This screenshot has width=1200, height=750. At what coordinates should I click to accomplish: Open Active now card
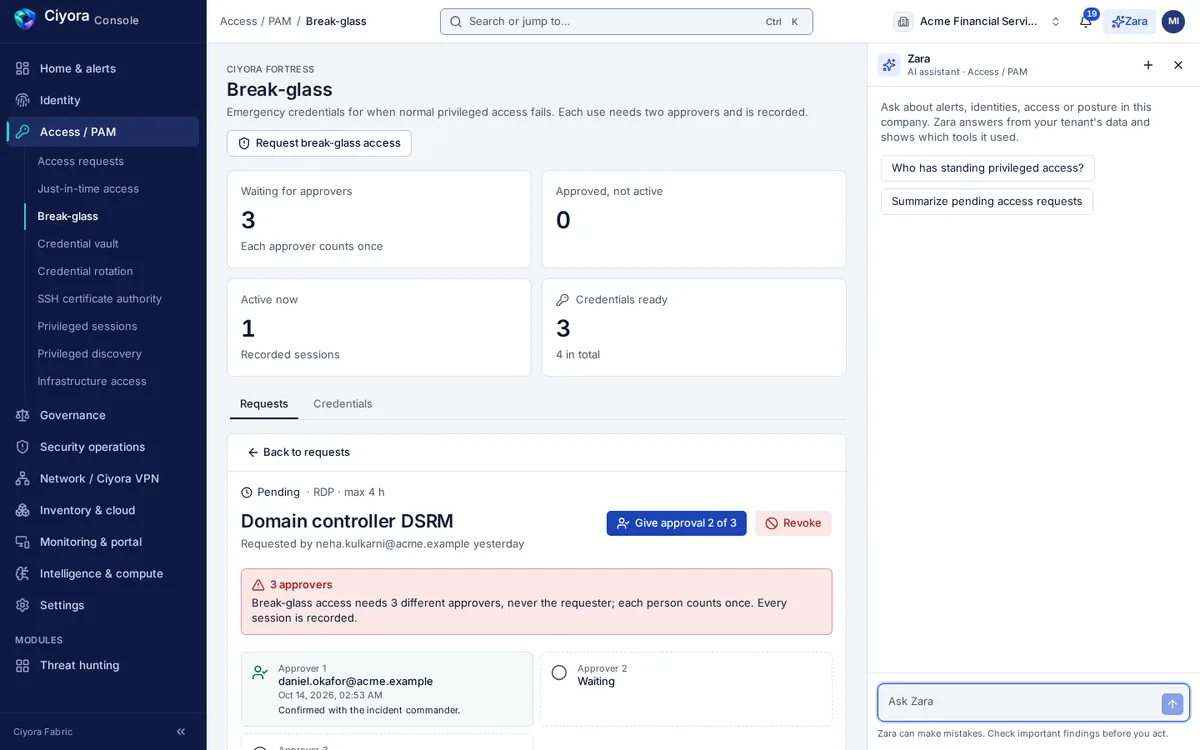[379, 327]
